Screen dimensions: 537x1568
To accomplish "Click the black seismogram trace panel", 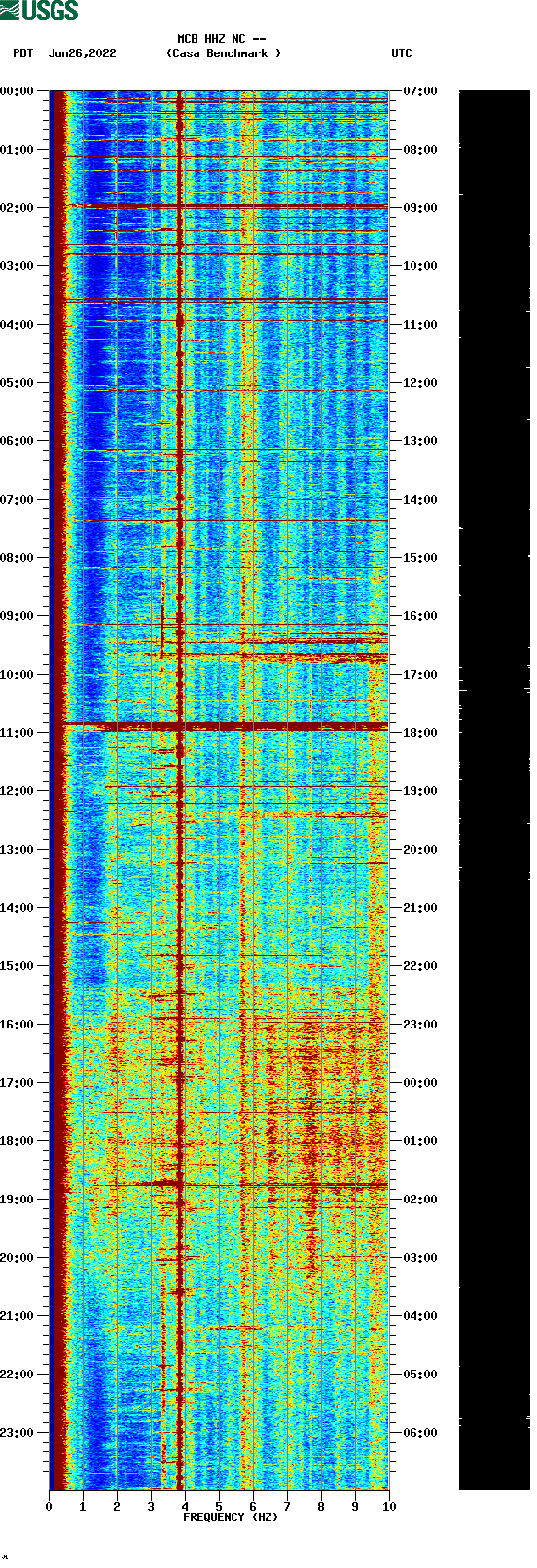I will (494, 790).
